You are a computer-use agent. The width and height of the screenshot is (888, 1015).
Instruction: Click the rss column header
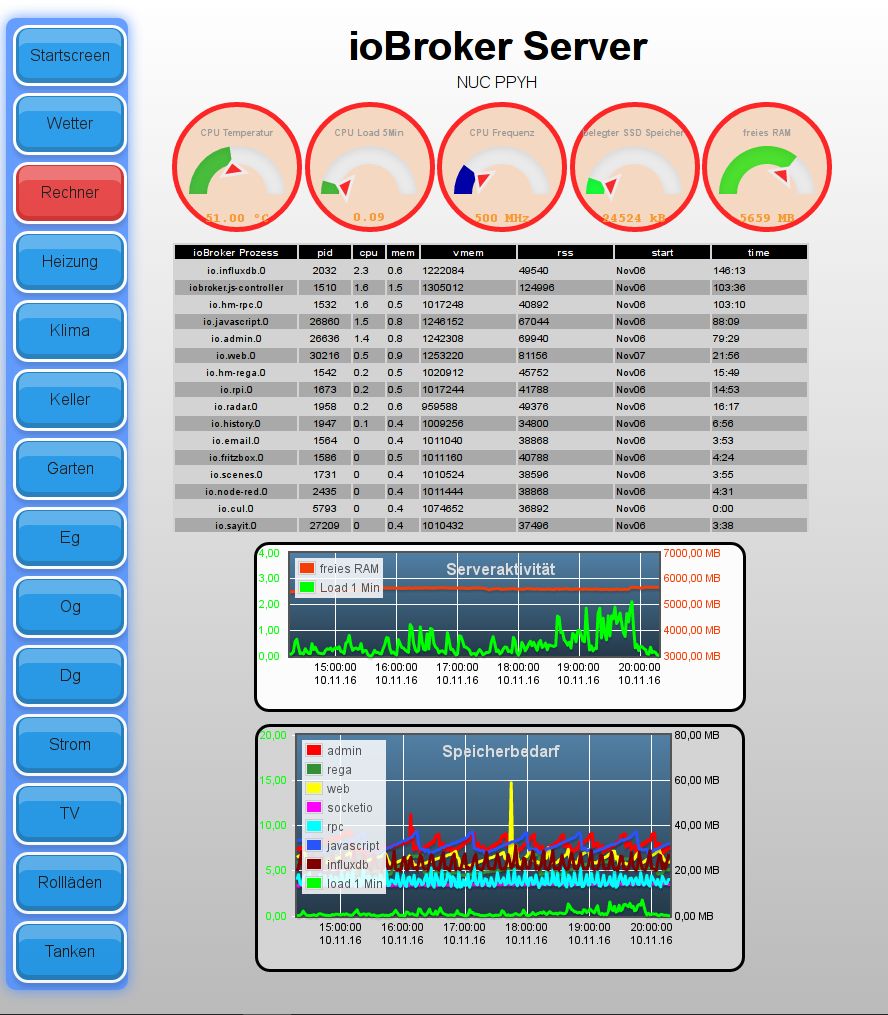click(565, 252)
